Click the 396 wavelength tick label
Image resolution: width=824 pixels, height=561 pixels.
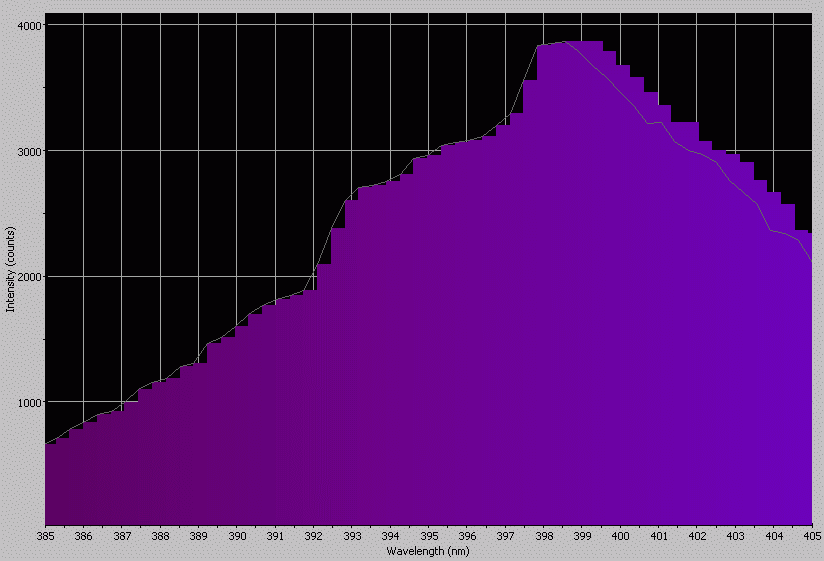[x=467, y=537]
